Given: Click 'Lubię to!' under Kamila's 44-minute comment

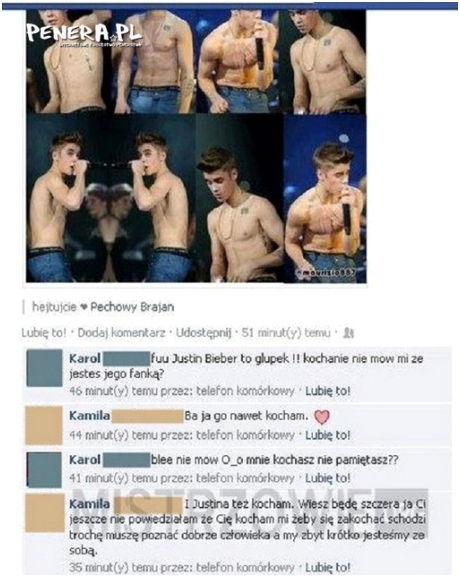Looking at the screenshot, I should (x=328, y=435).
